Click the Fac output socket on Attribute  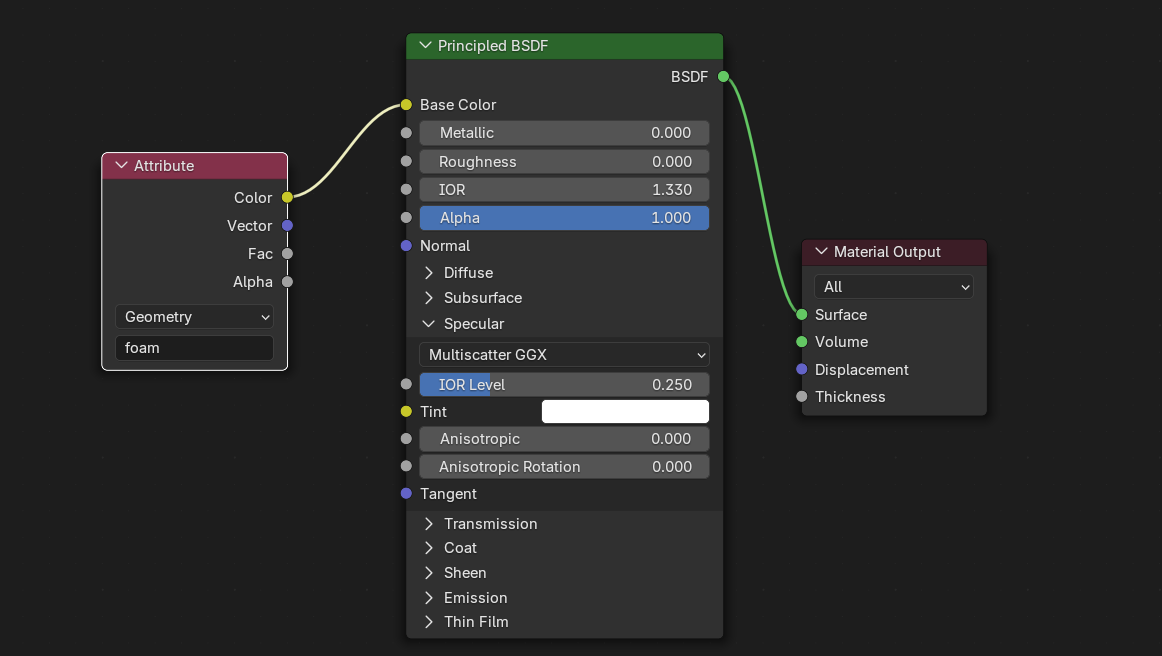[288, 254]
